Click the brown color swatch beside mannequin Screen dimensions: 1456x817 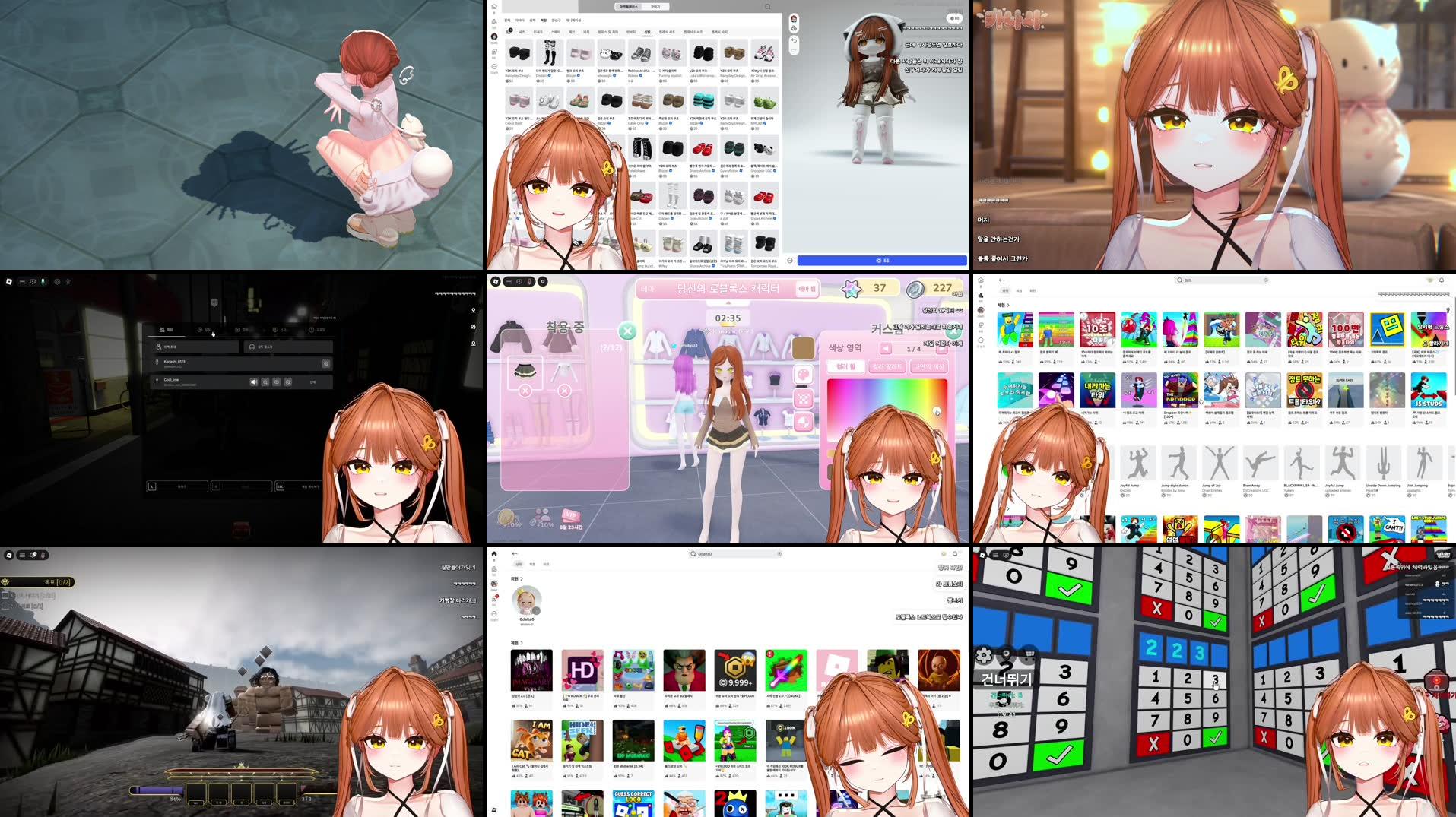(x=803, y=348)
